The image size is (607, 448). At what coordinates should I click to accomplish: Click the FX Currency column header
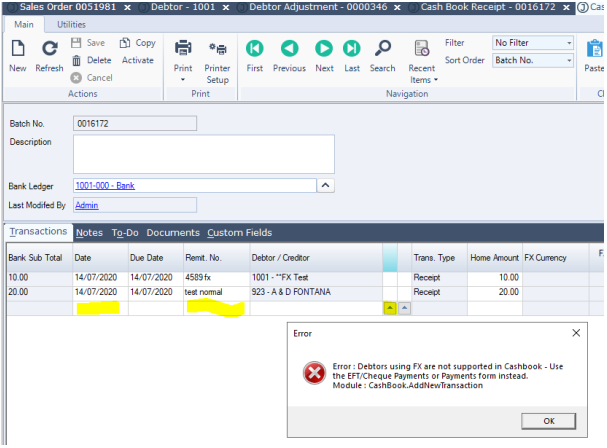556,257
